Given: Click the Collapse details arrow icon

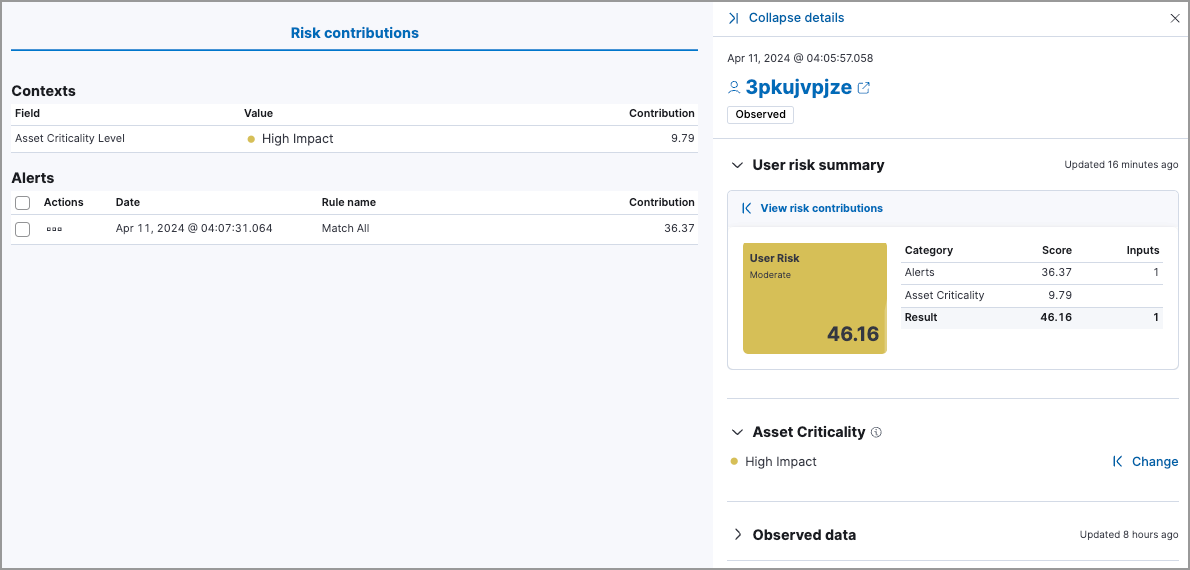Looking at the screenshot, I should (734, 18).
